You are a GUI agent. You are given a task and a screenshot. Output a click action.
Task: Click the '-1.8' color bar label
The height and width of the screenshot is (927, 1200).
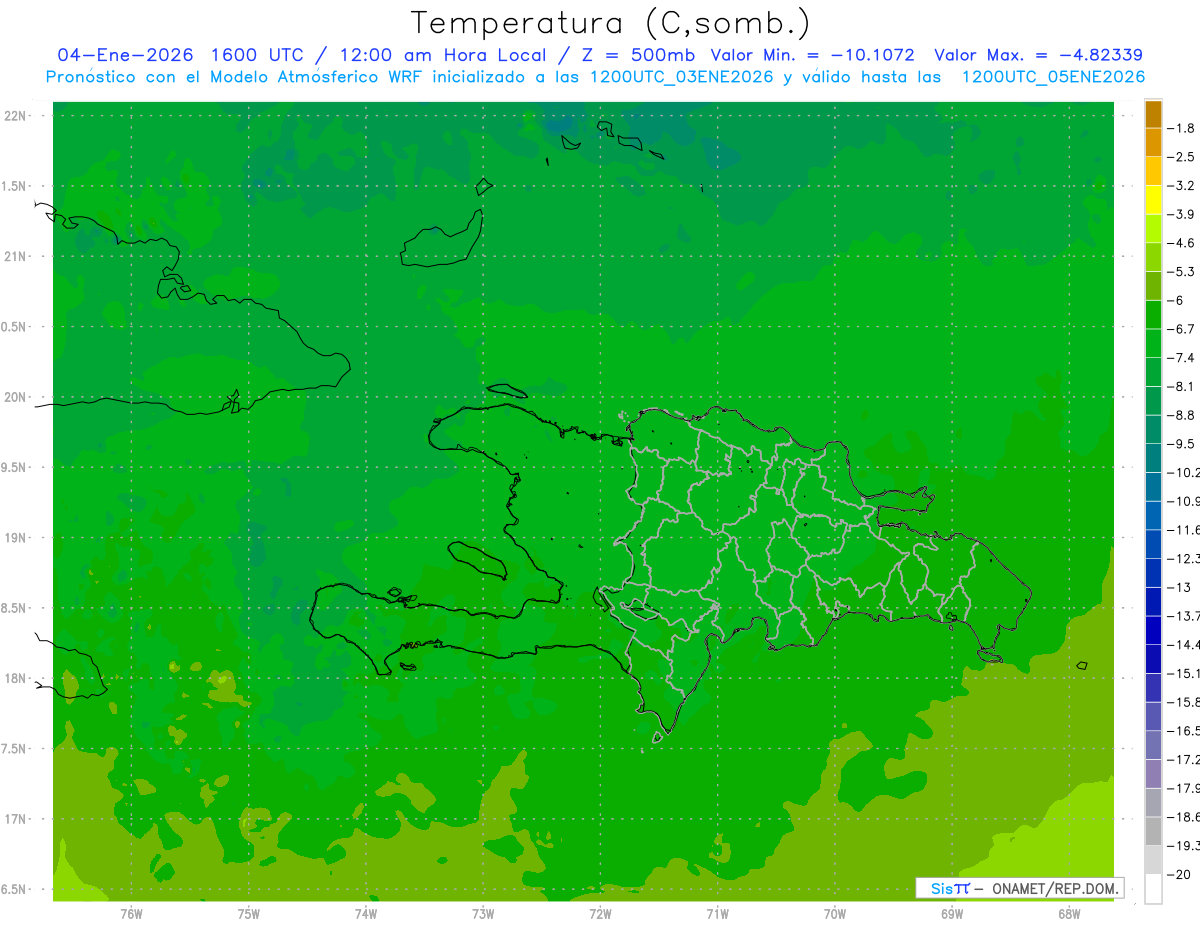pyautogui.click(x=1182, y=128)
